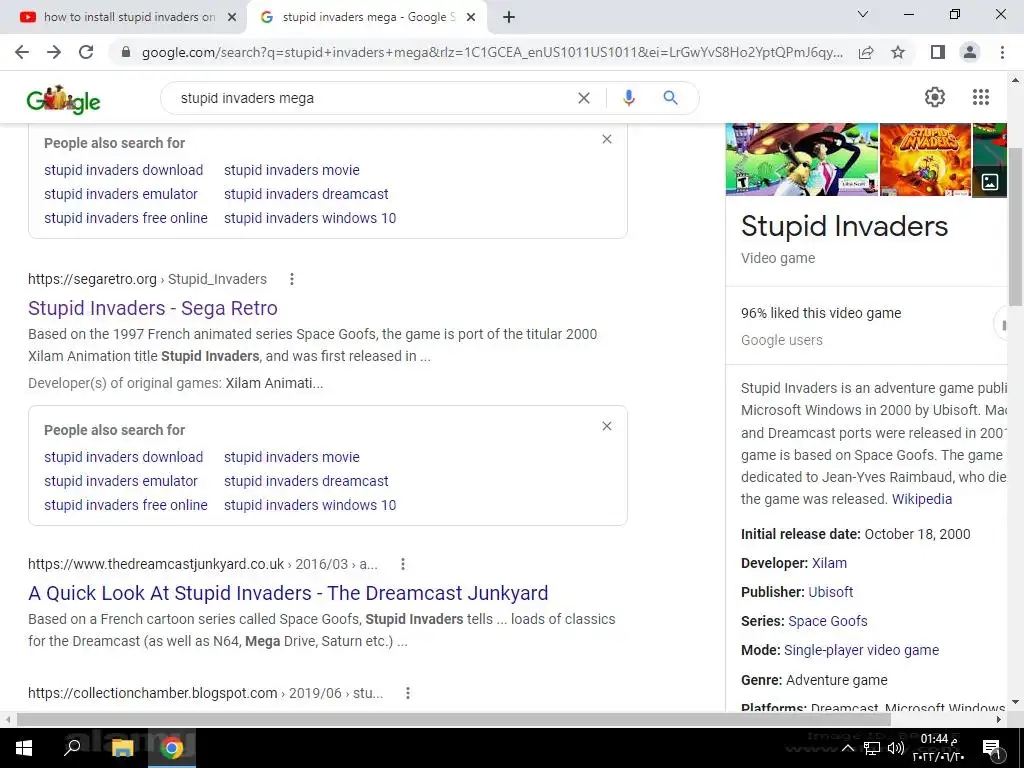Open Chrome three-dot menu
The width and height of the screenshot is (1024, 768).
click(1002, 52)
